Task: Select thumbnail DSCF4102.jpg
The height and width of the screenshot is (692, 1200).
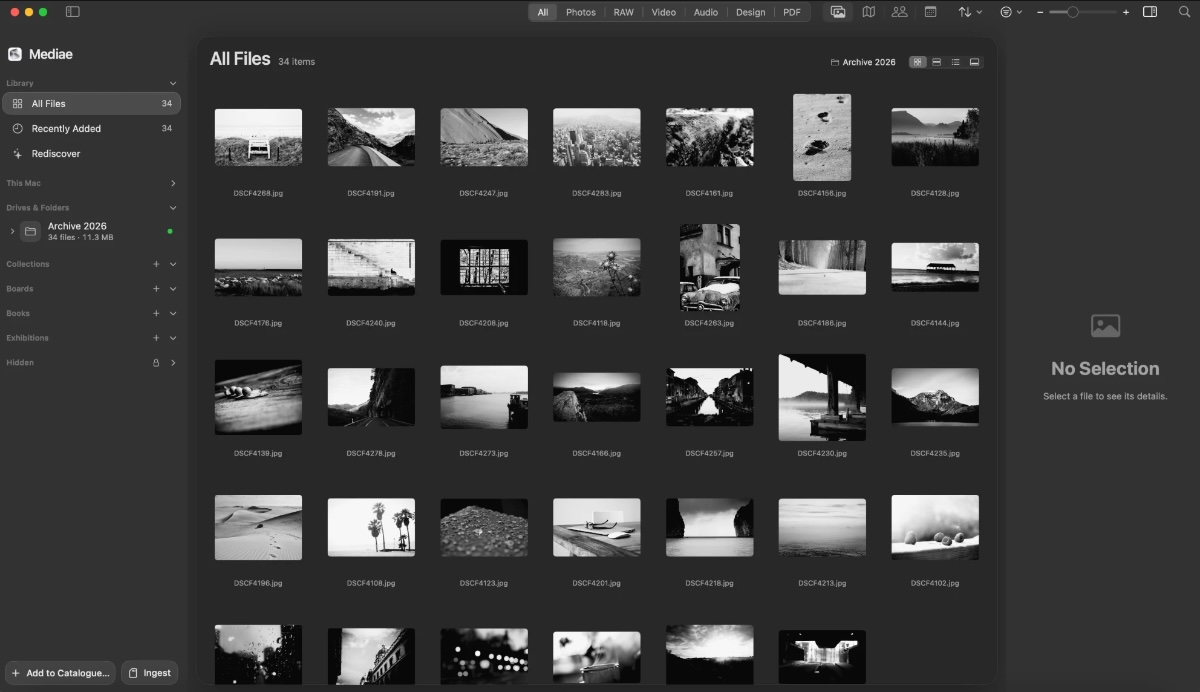Action: coord(935,527)
